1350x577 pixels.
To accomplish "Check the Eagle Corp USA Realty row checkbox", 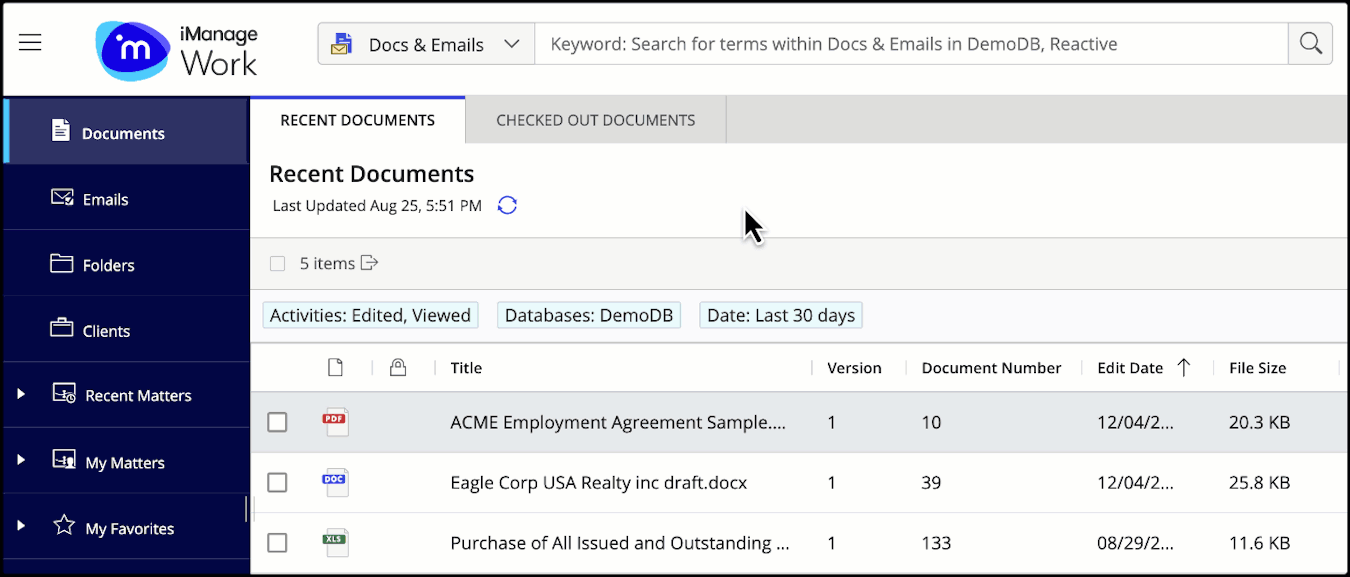I will [277, 482].
